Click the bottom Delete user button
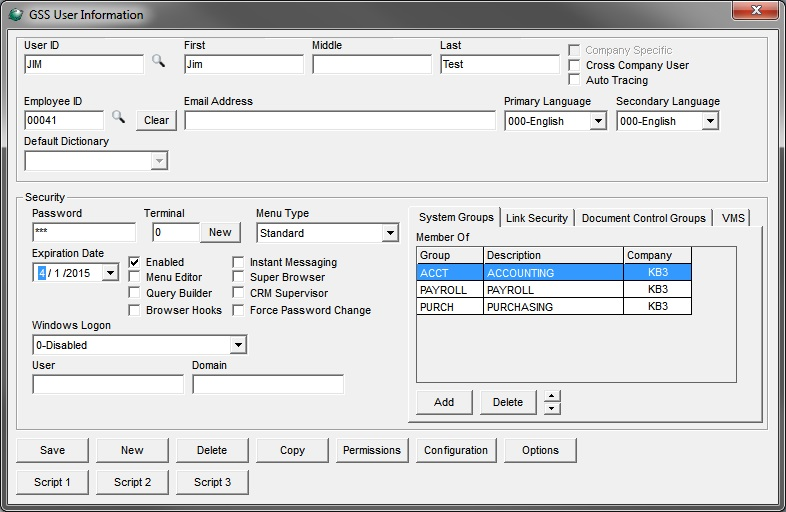 coord(212,450)
